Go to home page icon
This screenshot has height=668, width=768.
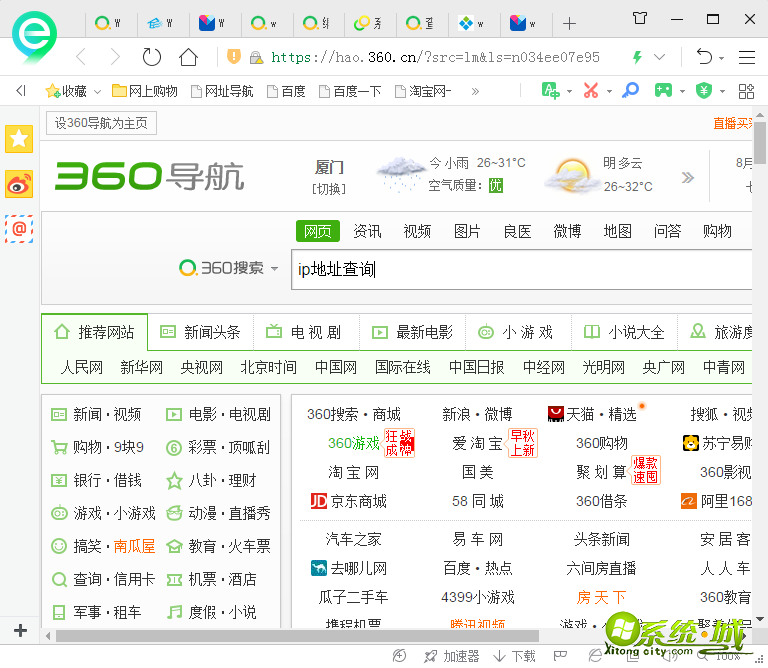click(188, 57)
